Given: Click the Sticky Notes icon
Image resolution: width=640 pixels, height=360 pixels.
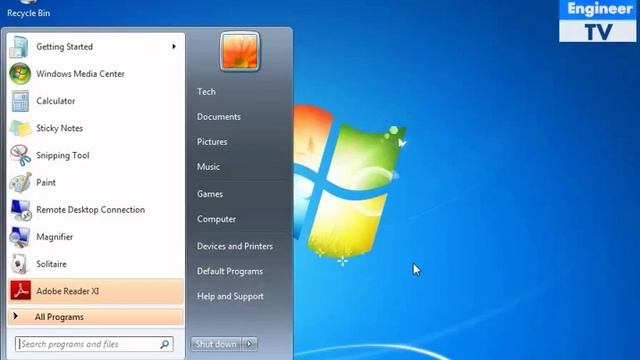Looking at the screenshot, I should [20, 129].
